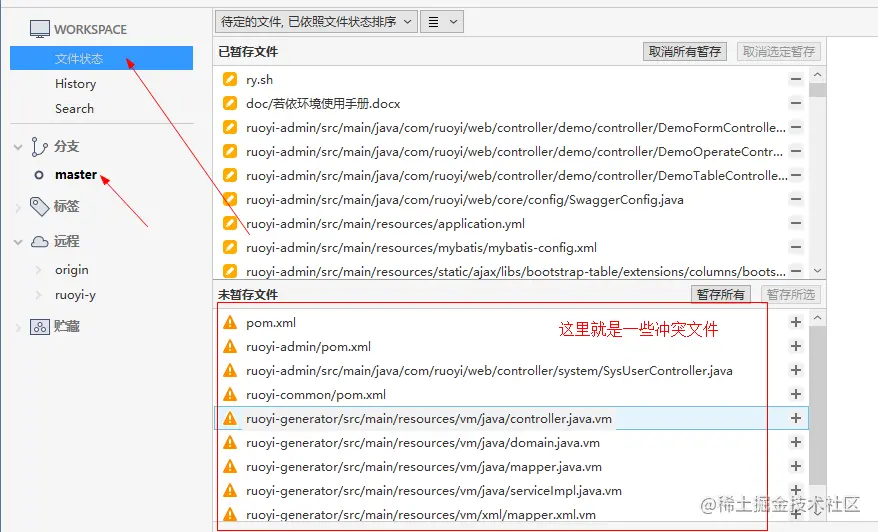878x532 pixels.
Task: Expand the 标签 section
Action: (x=18, y=208)
